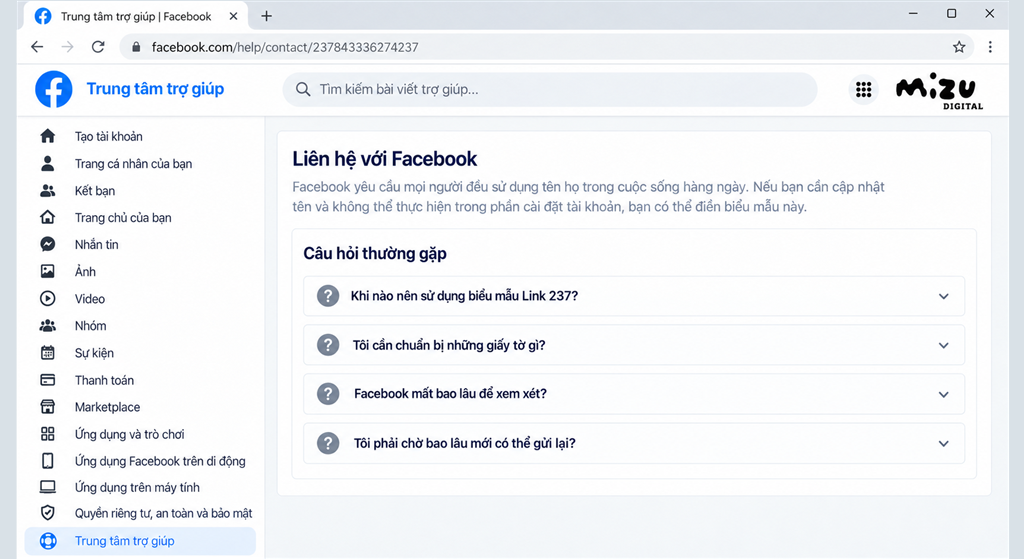This screenshot has width=1024, height=559.
Task: Click the 'Tìm kiếm bài viết trợ giúp' search field
Action: click(550, 89)
